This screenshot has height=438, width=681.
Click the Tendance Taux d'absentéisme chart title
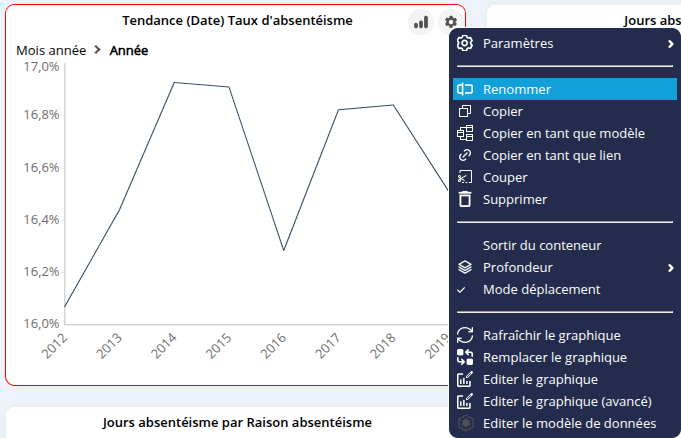[237, 21]
